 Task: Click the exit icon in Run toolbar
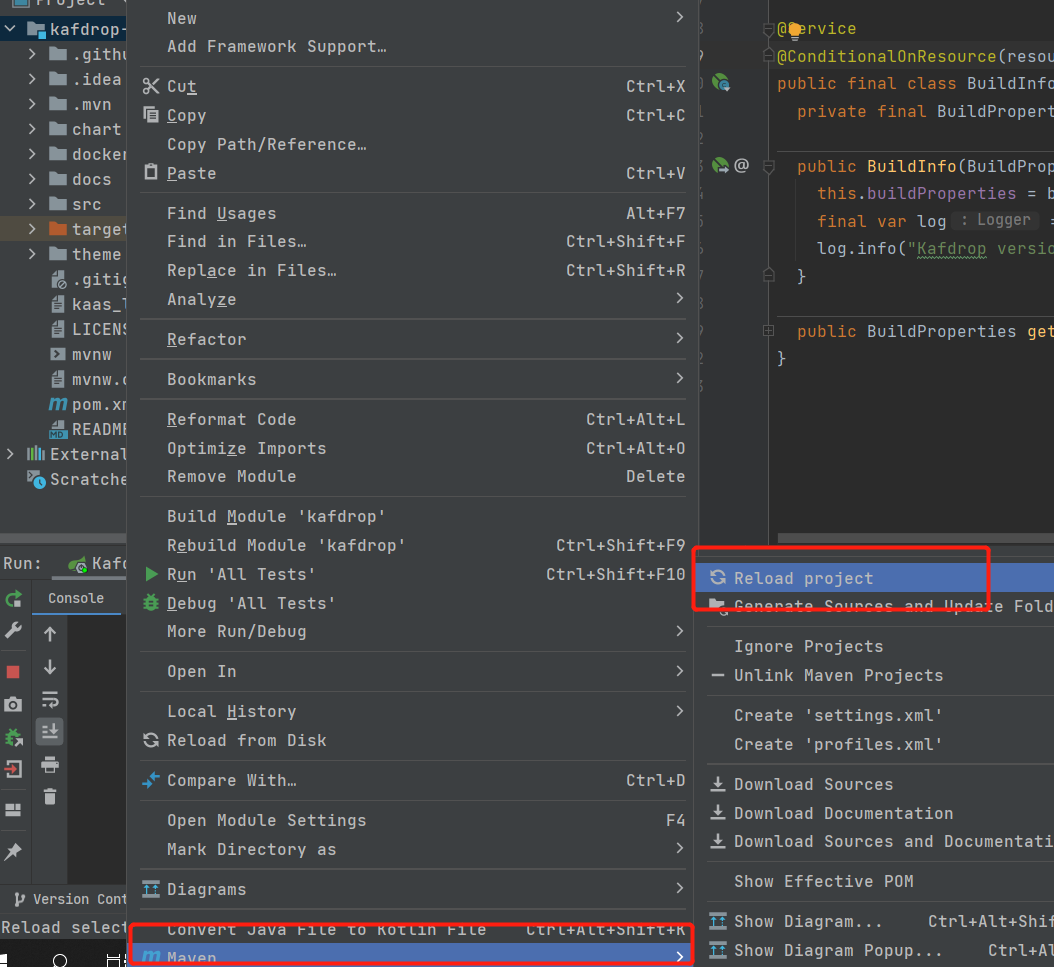coord(13,768)
